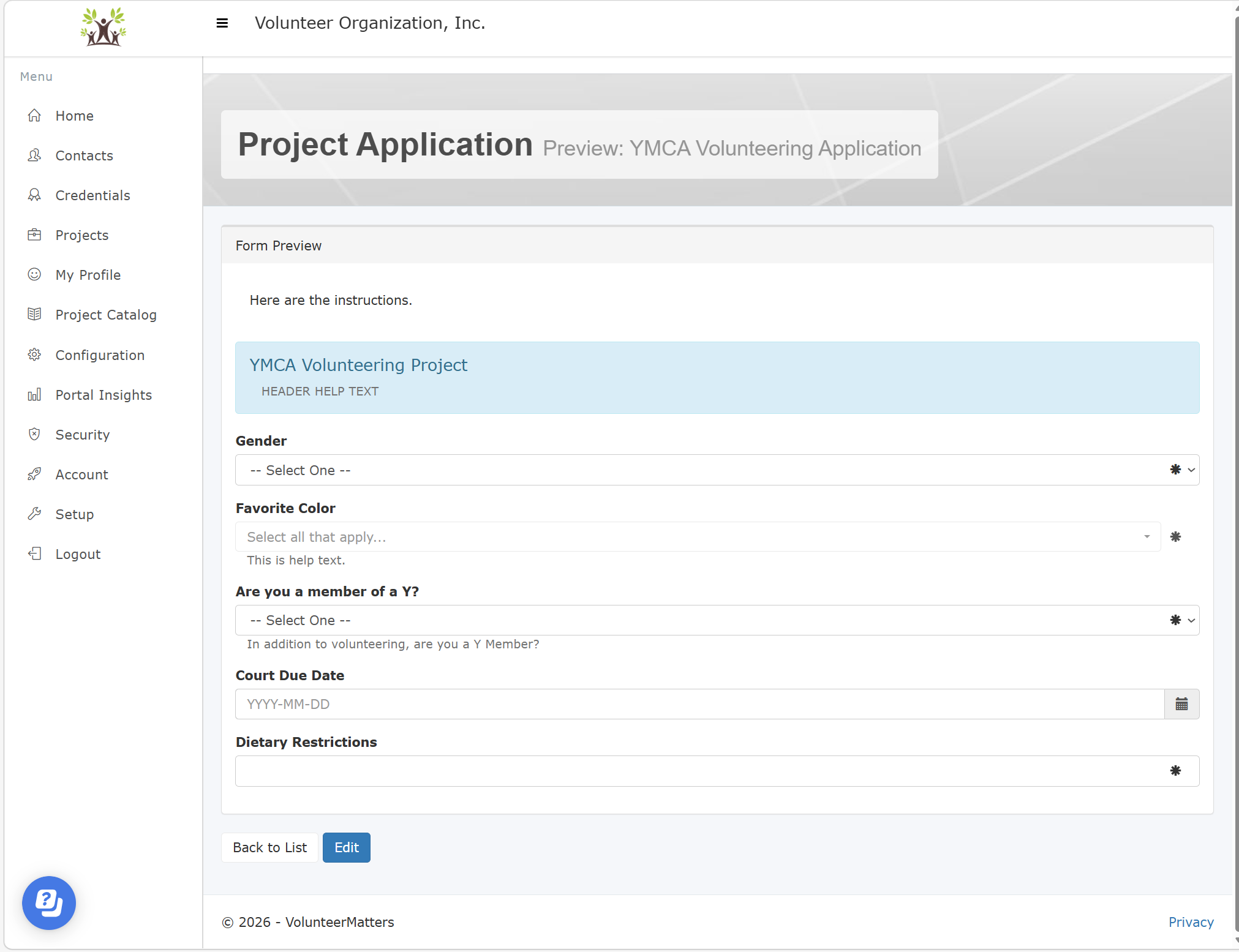Click the Project Catalog book icon

tap(34, 315)
